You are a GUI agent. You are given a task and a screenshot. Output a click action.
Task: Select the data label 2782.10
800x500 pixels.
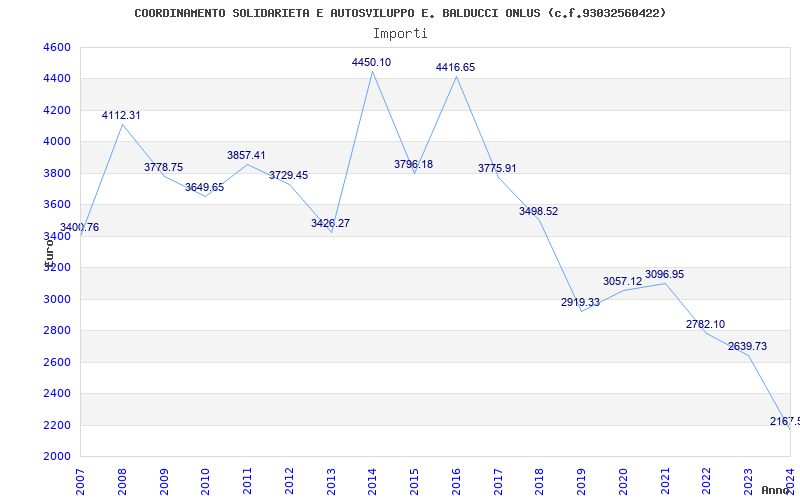pos(706,324)
